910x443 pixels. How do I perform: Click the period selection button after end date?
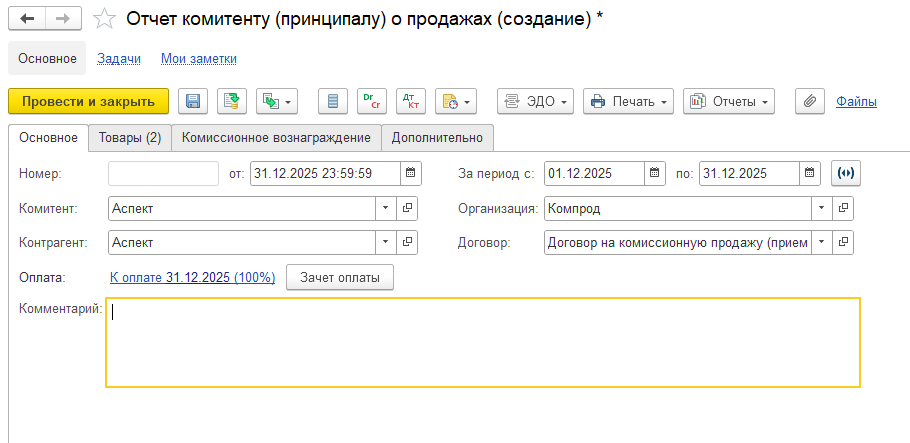[845, 173]
